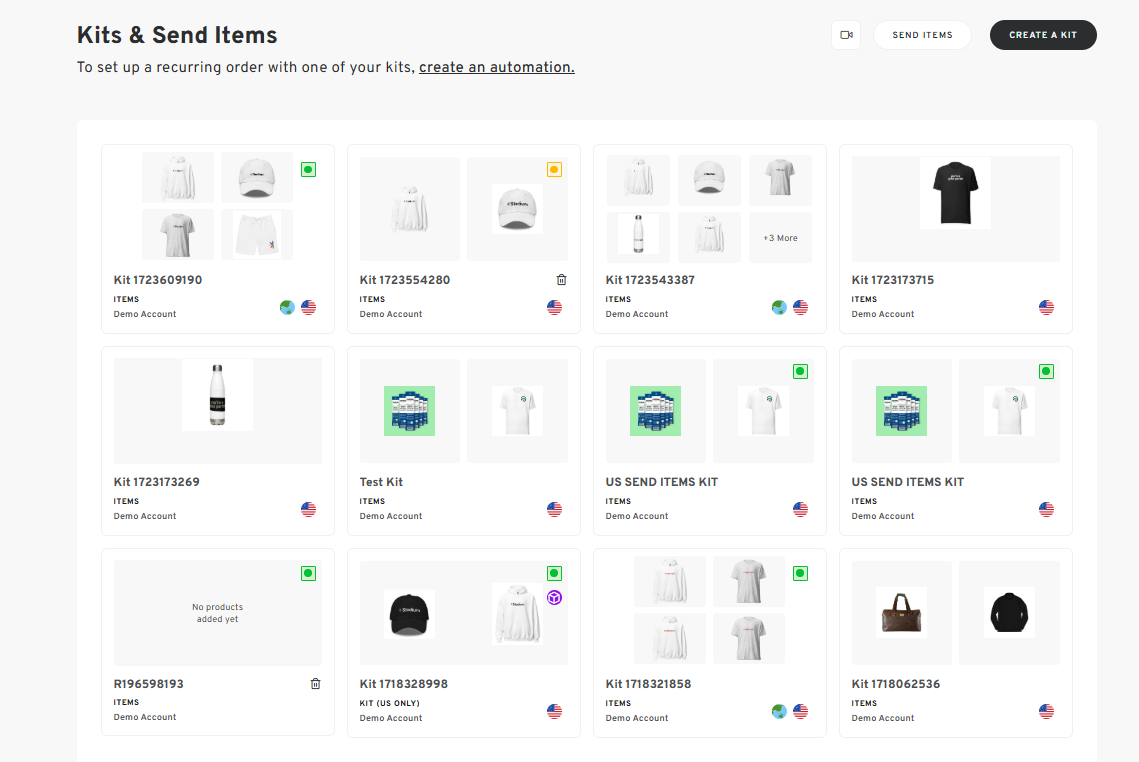Click globe icon on Kit 1723543387
This screenshot has width=1139, height=762.
coord(780,308)
